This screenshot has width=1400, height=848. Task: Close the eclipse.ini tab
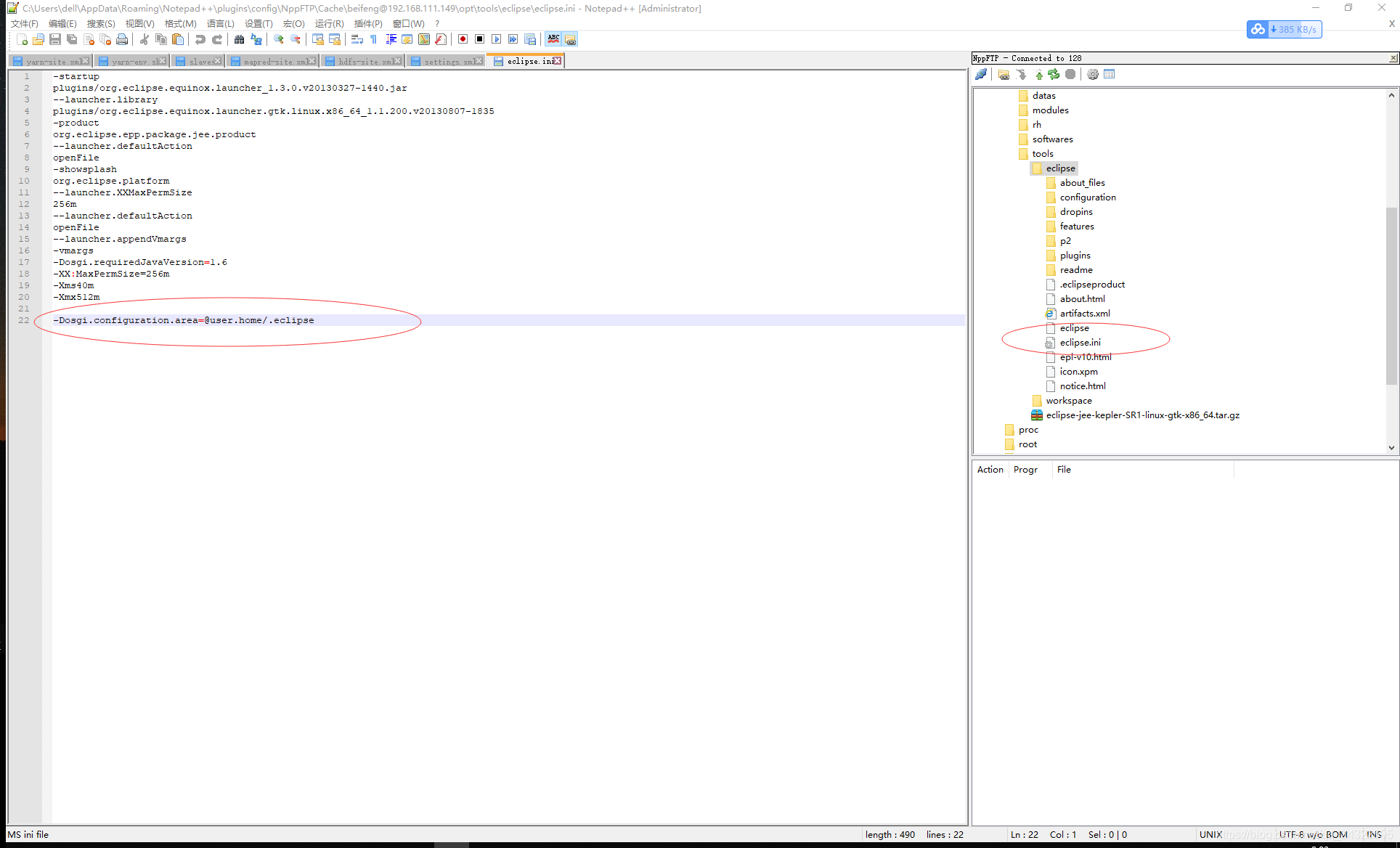click(557, 61)
